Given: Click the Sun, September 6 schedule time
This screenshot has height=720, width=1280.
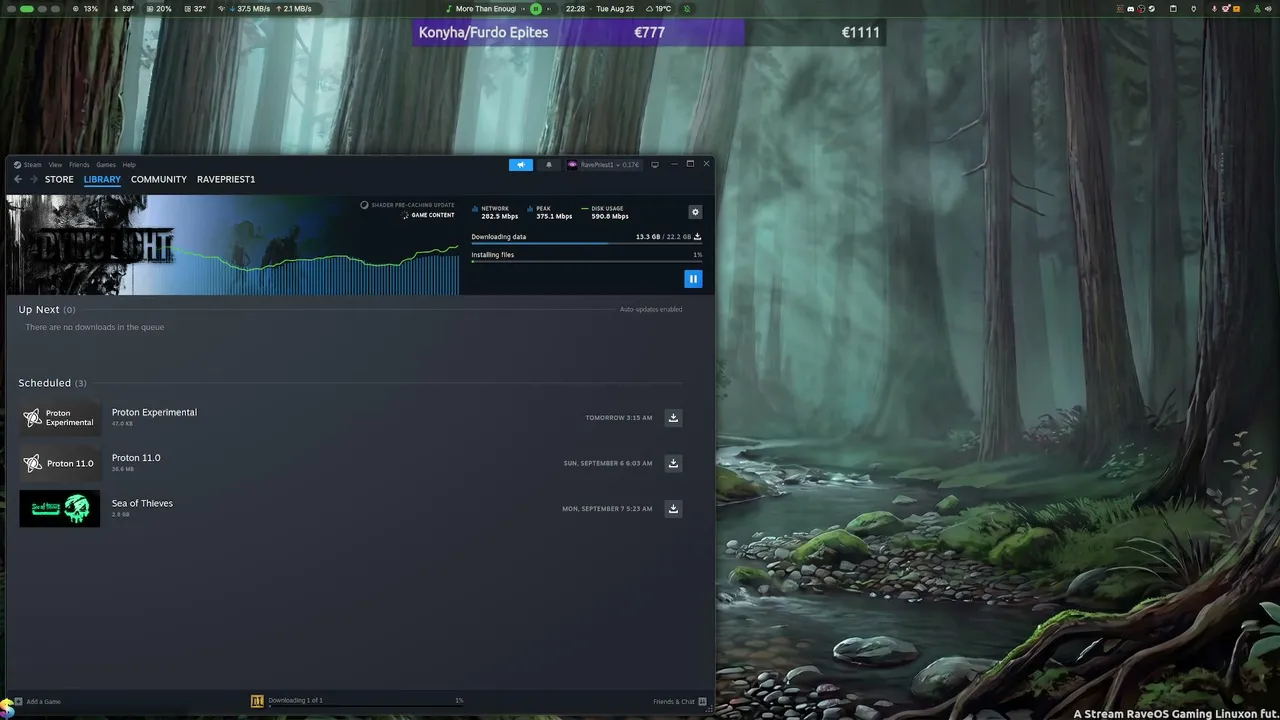Looking at the screenshot, I should tap(608, 463).
